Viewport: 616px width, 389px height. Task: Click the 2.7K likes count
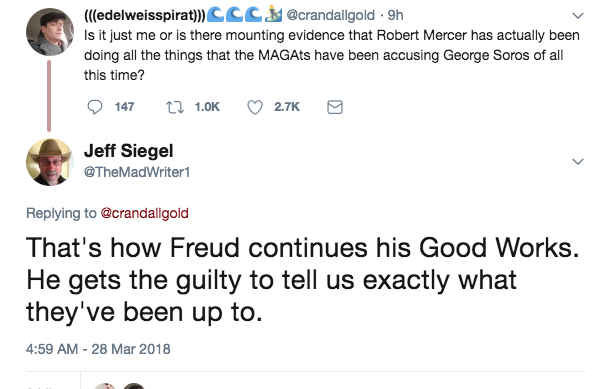tap(287, 107)
